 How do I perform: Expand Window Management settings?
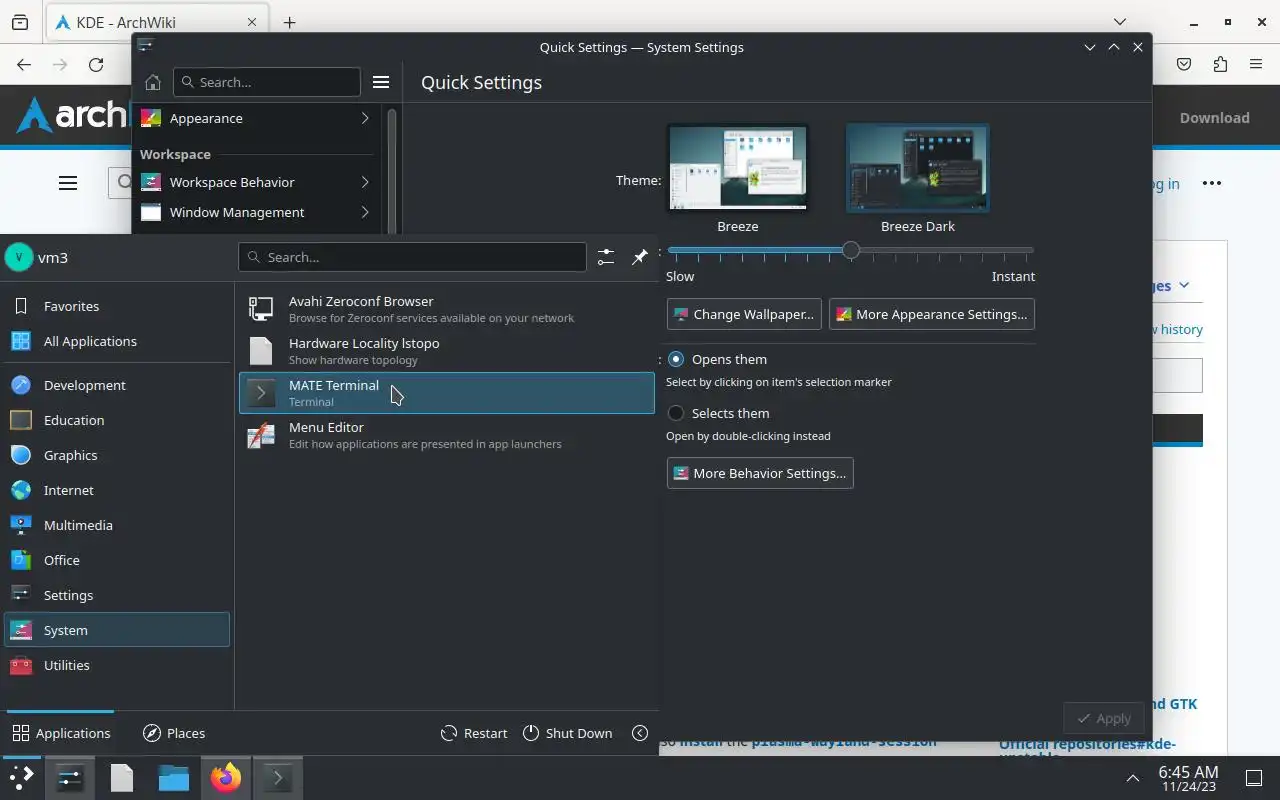click(256, 212)
